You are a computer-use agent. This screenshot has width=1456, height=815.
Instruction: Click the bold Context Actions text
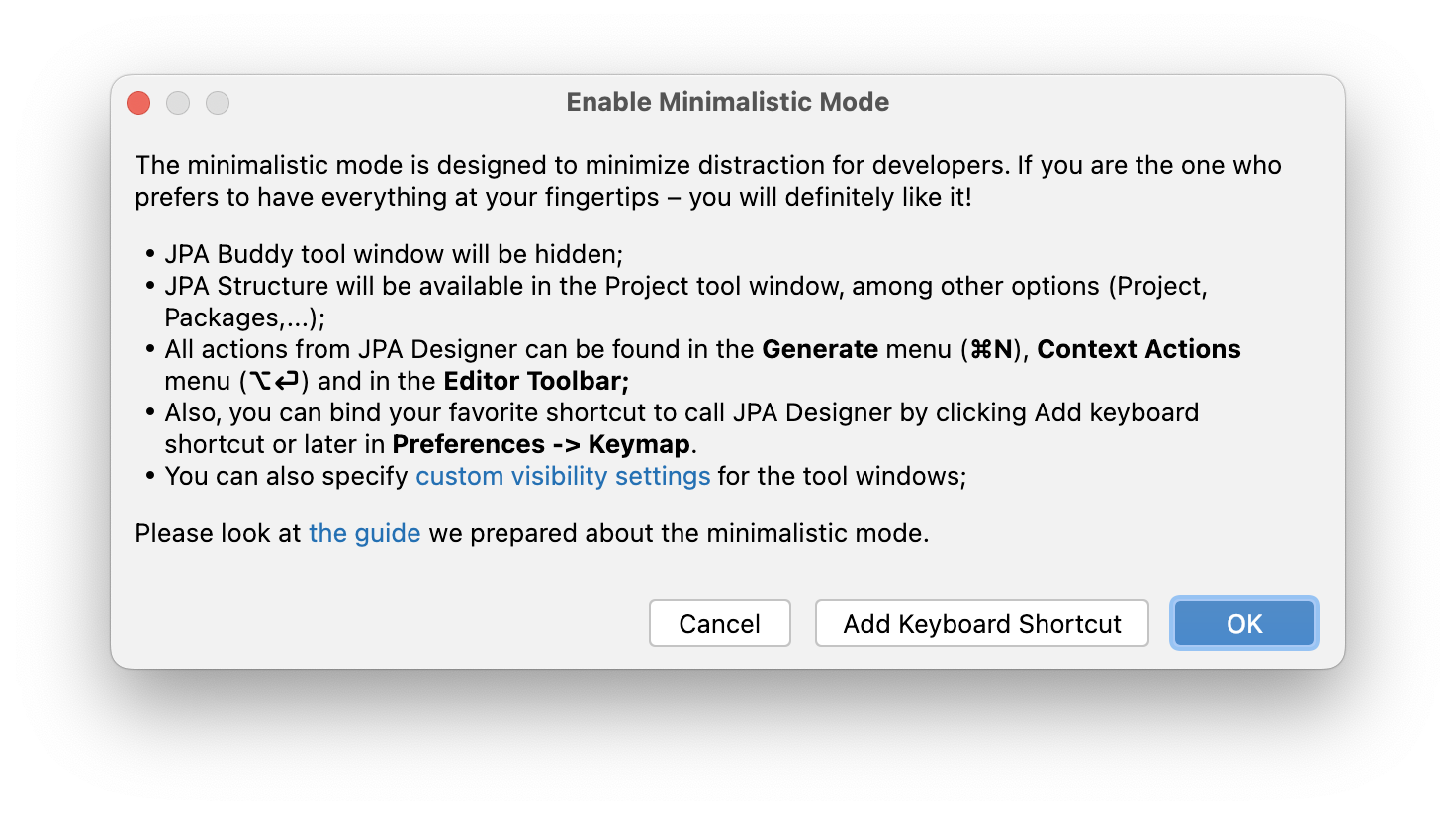pyautogui.click(x=1138, y=349)
